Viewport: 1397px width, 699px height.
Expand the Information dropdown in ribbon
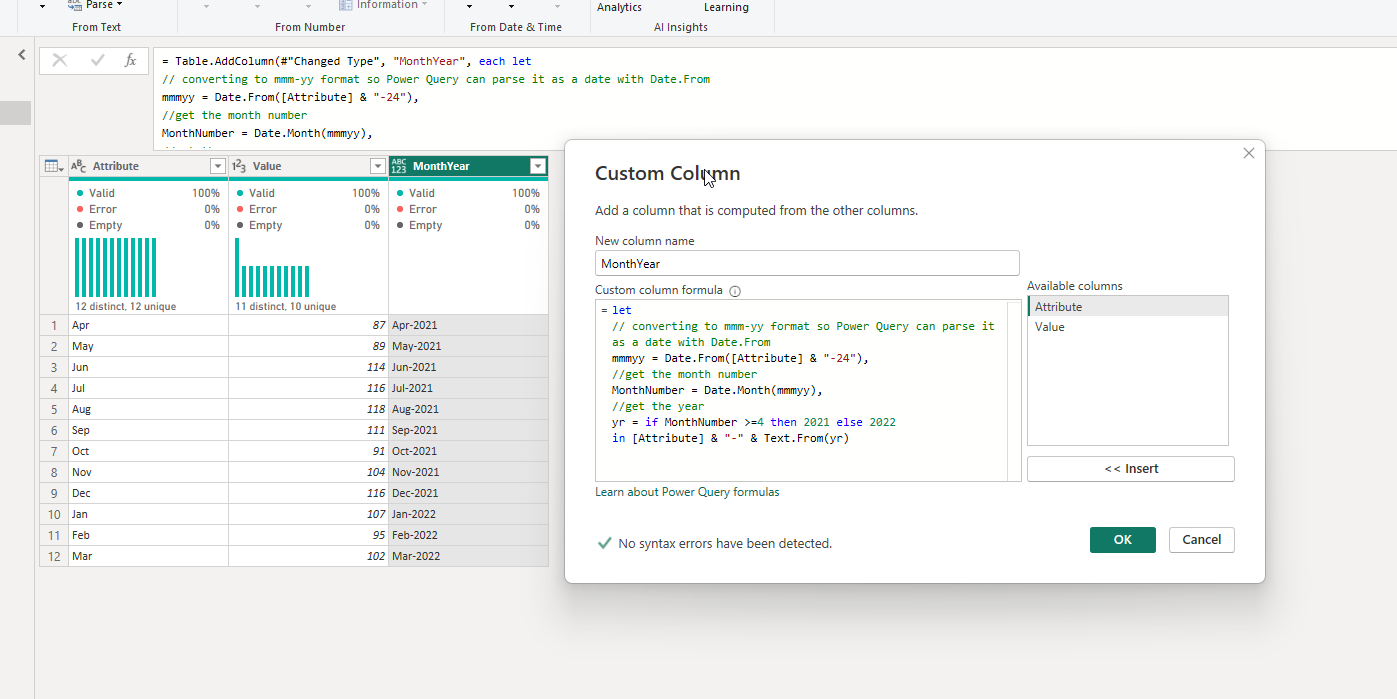424,5
